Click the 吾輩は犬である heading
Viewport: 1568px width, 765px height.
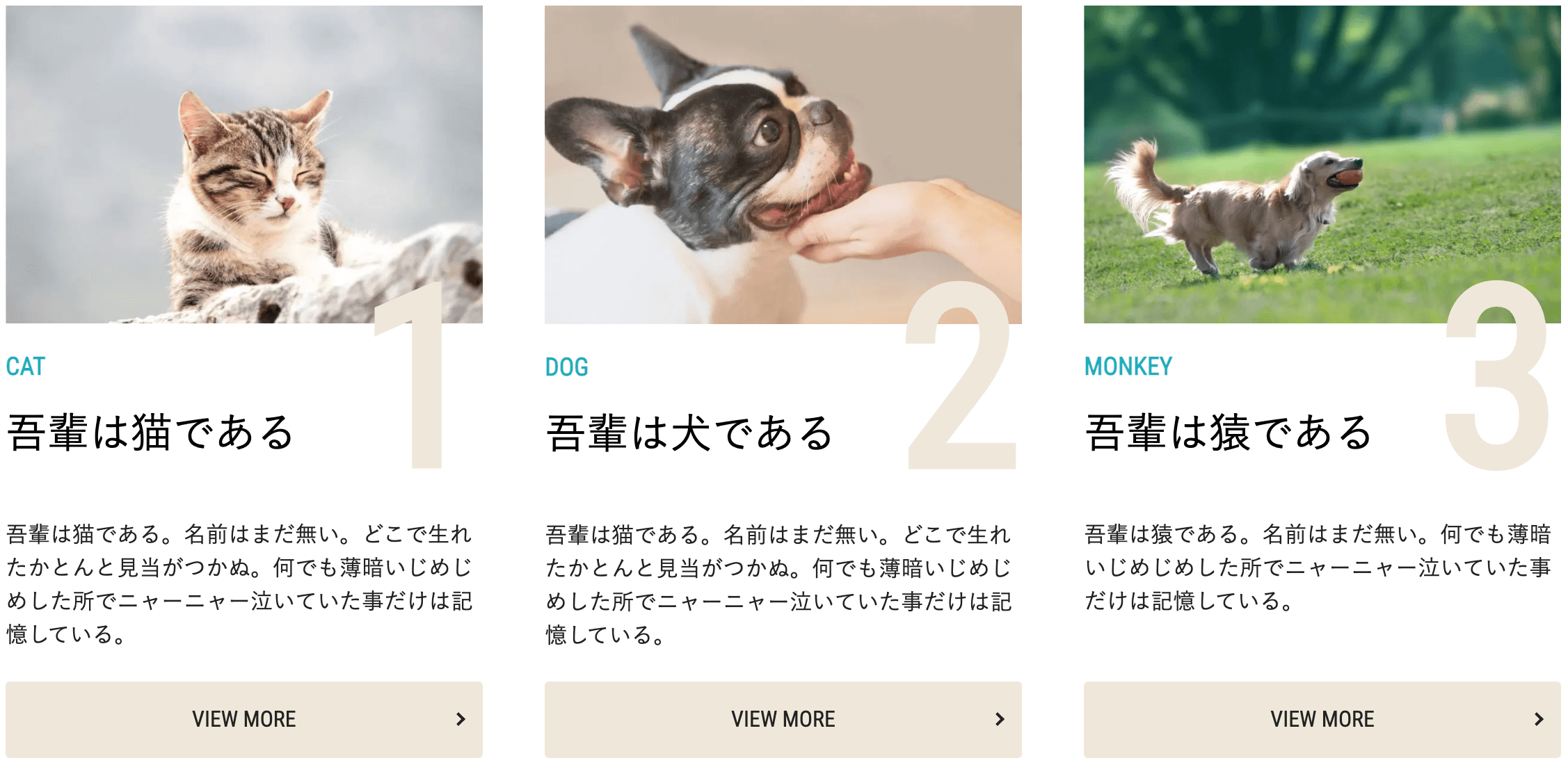[x=690, y=432]
